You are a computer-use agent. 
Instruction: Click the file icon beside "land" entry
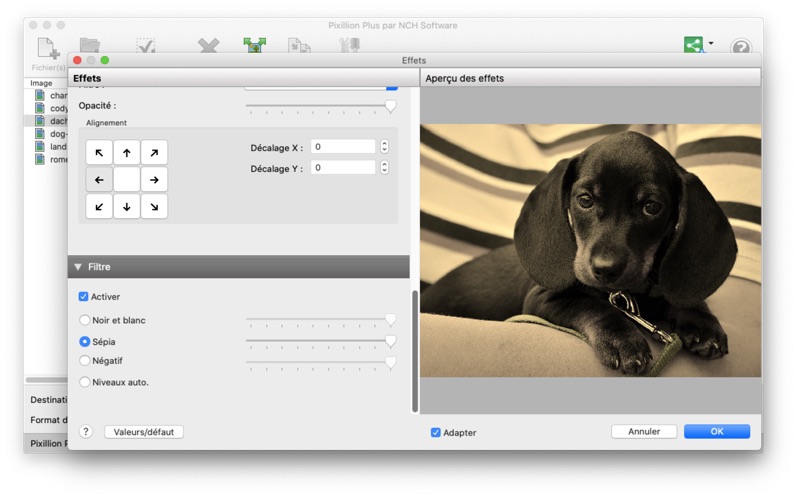pyautogui.click(x=40, y=146)
